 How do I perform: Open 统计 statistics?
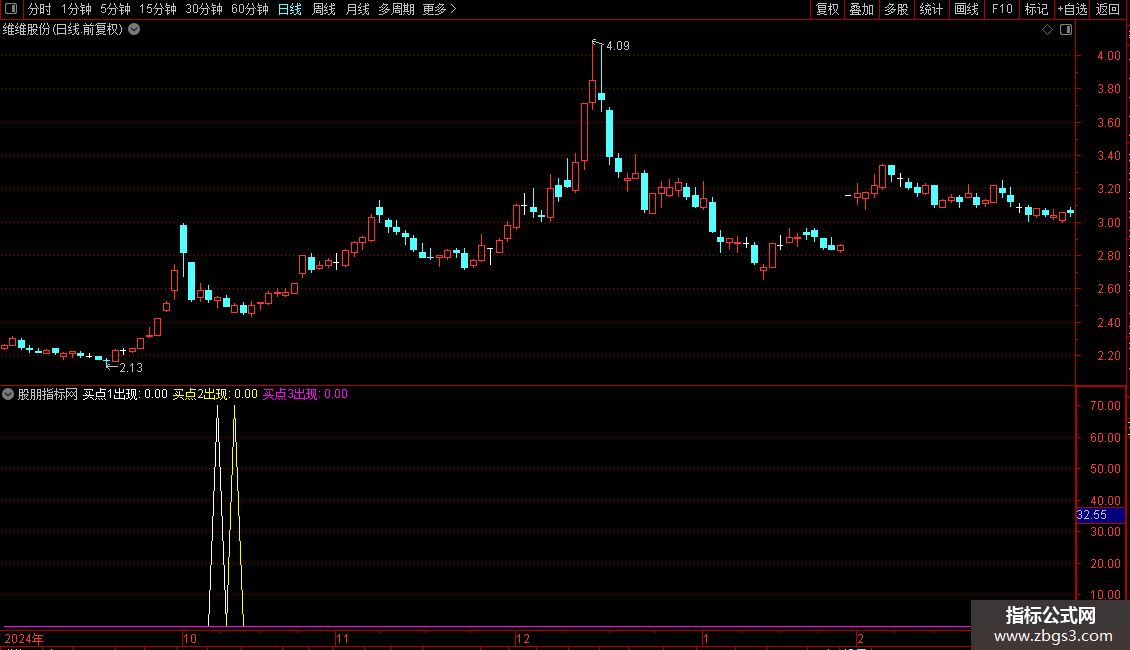point(931,9)
